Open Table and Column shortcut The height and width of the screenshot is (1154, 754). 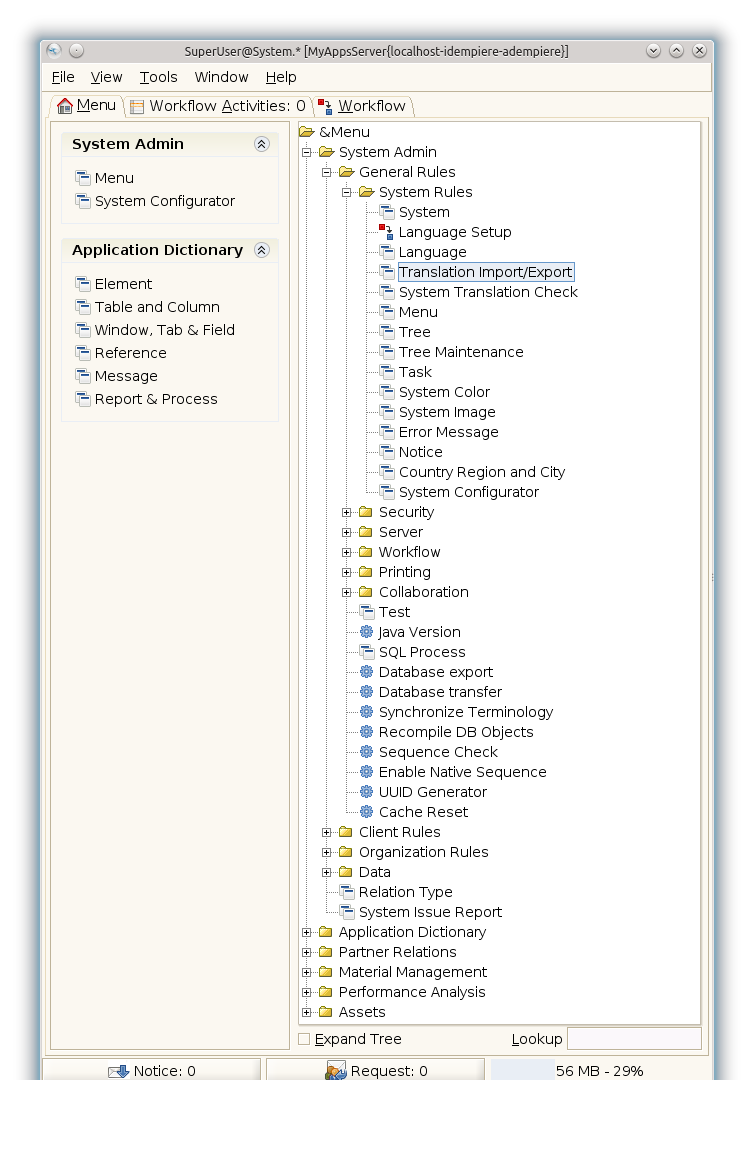[x=157, y=307]
